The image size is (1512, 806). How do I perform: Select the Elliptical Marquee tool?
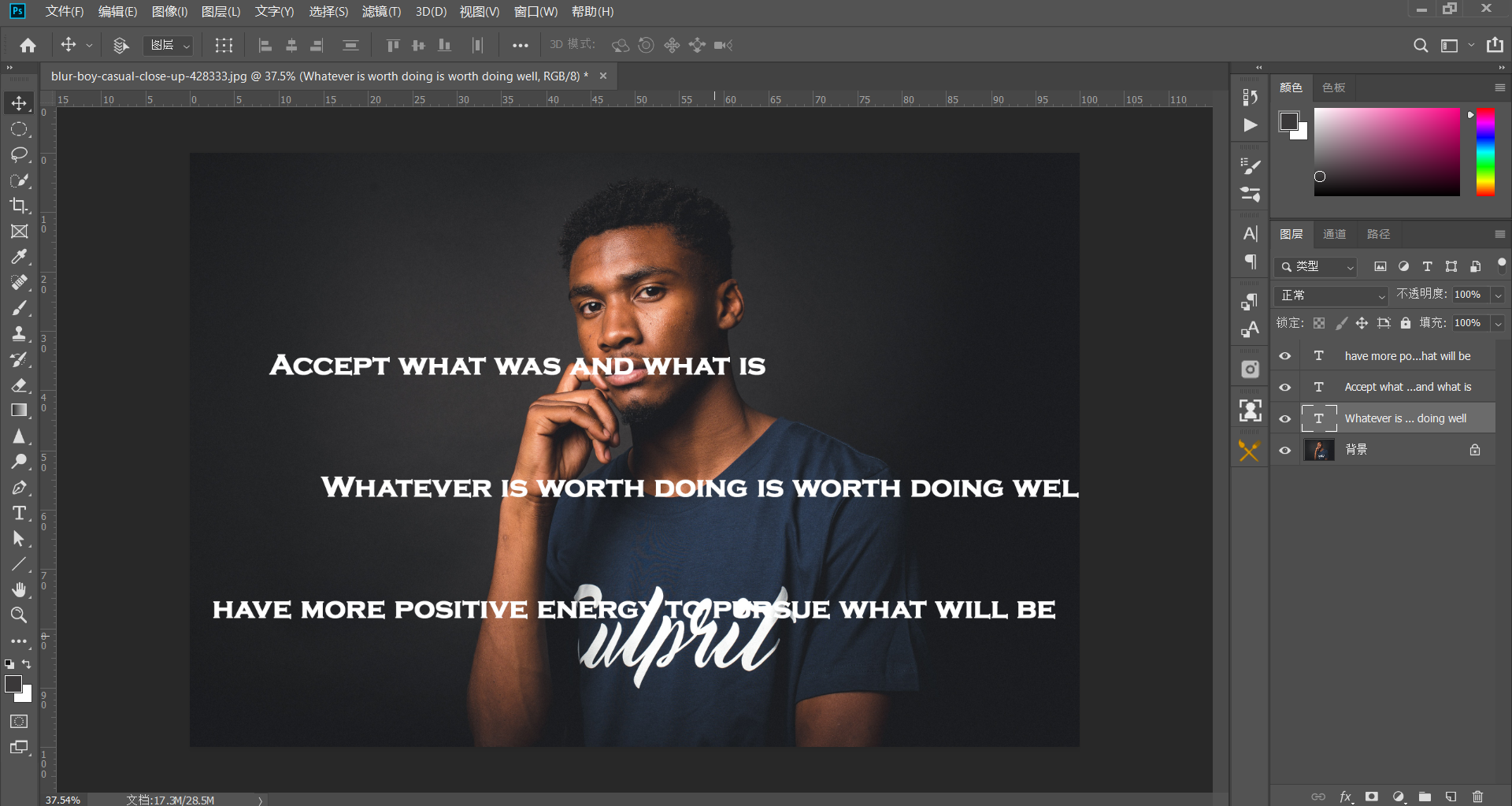(19, 129)
